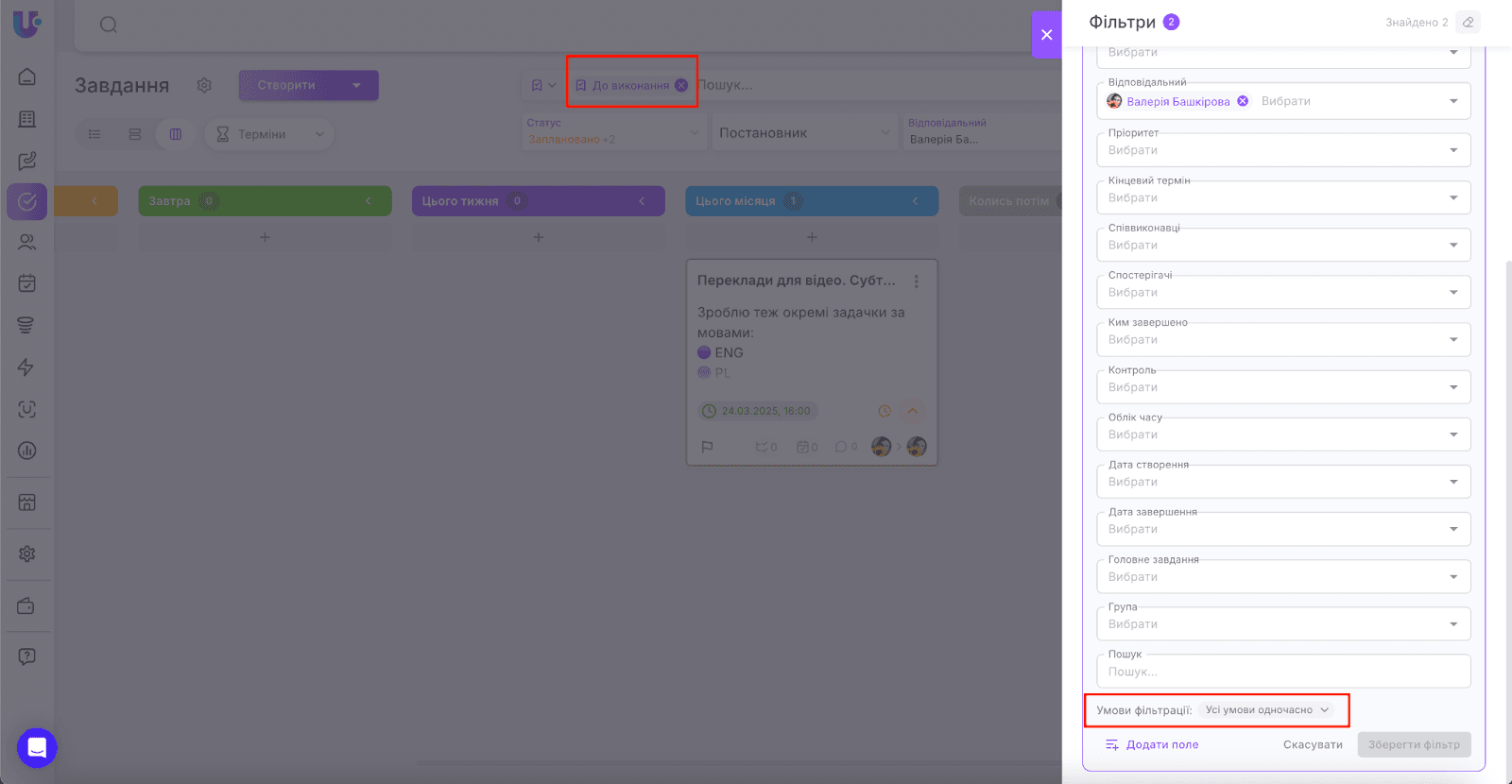Open the Відповідальний dropdown in filter panel
This screenshot has height=784, width=1512.
coord(1283,100)
